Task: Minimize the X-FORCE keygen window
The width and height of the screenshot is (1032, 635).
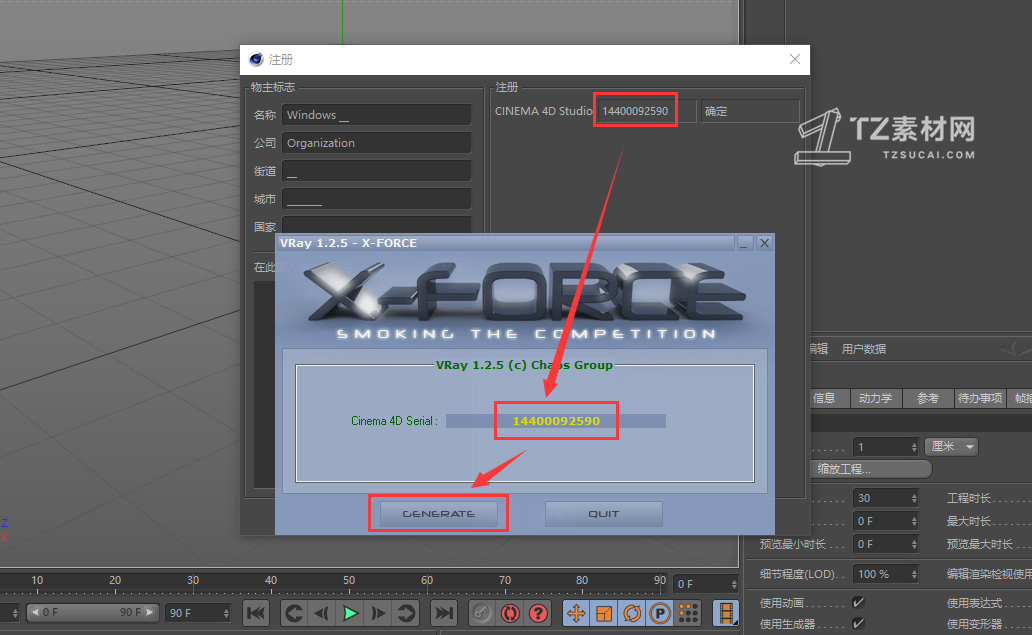Action: tap(744, 243)
